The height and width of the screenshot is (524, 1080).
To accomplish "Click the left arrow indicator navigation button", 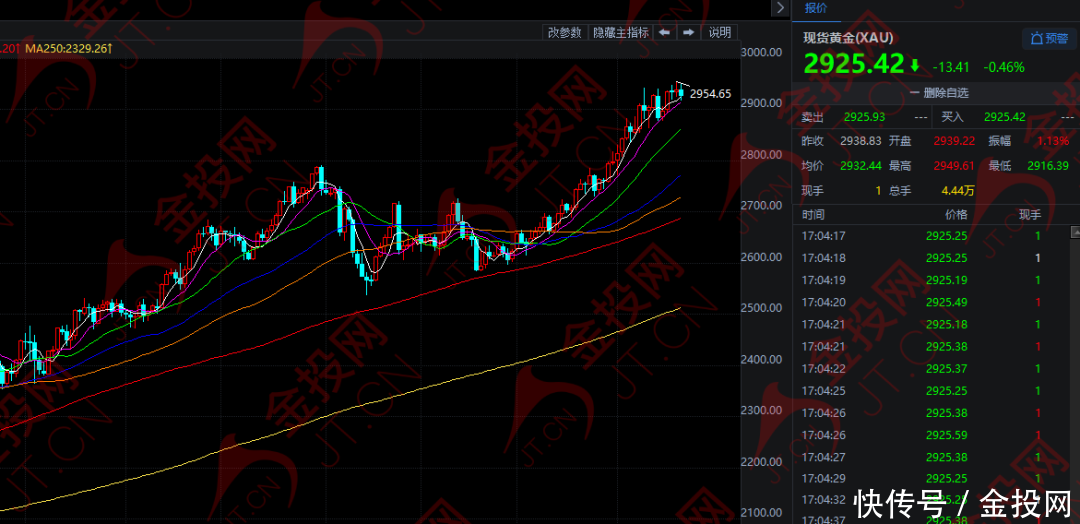I will (x=664, y=32).
